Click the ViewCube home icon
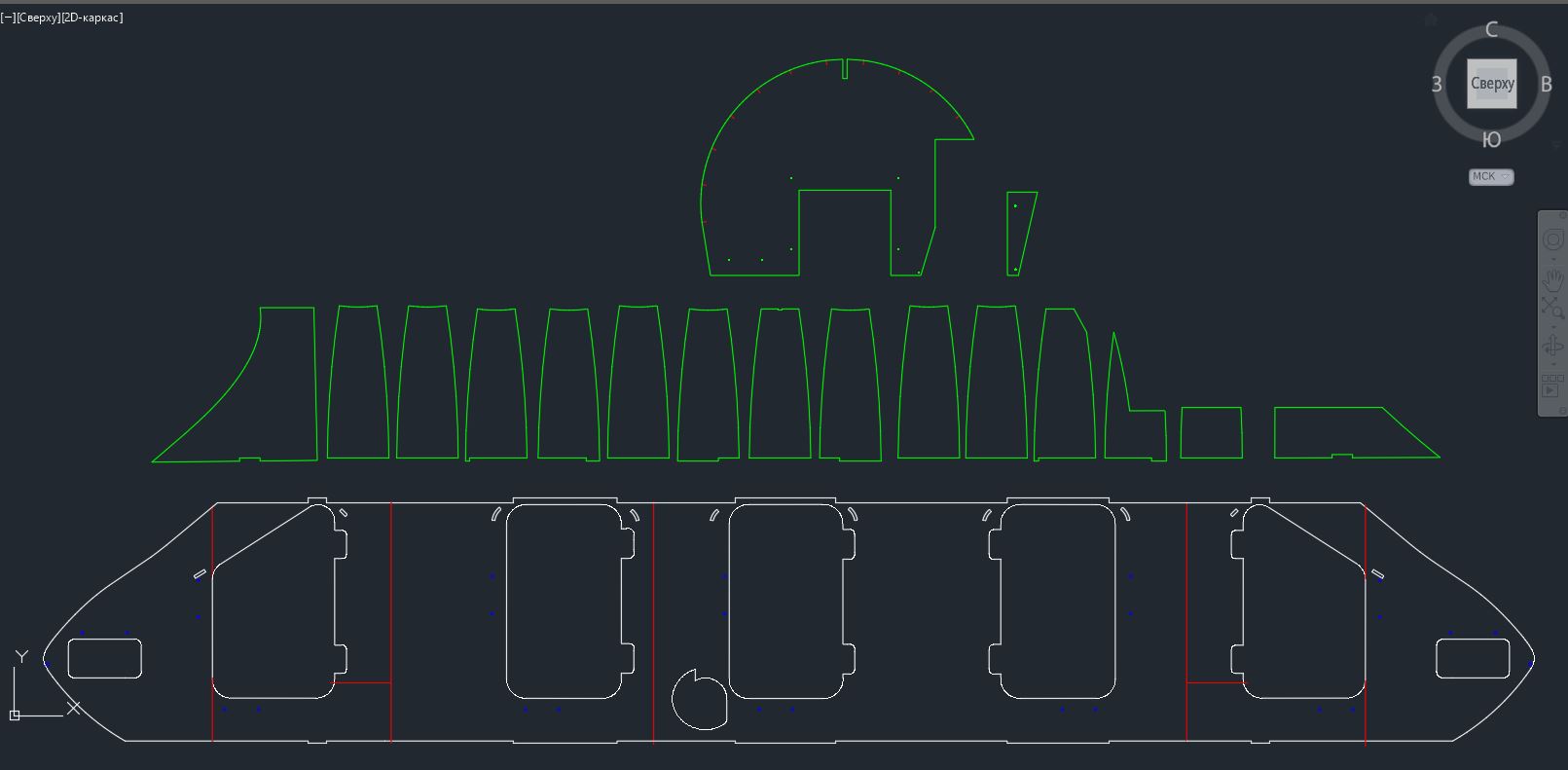Screen dimensions: 1568x770 pos(1431,19)
